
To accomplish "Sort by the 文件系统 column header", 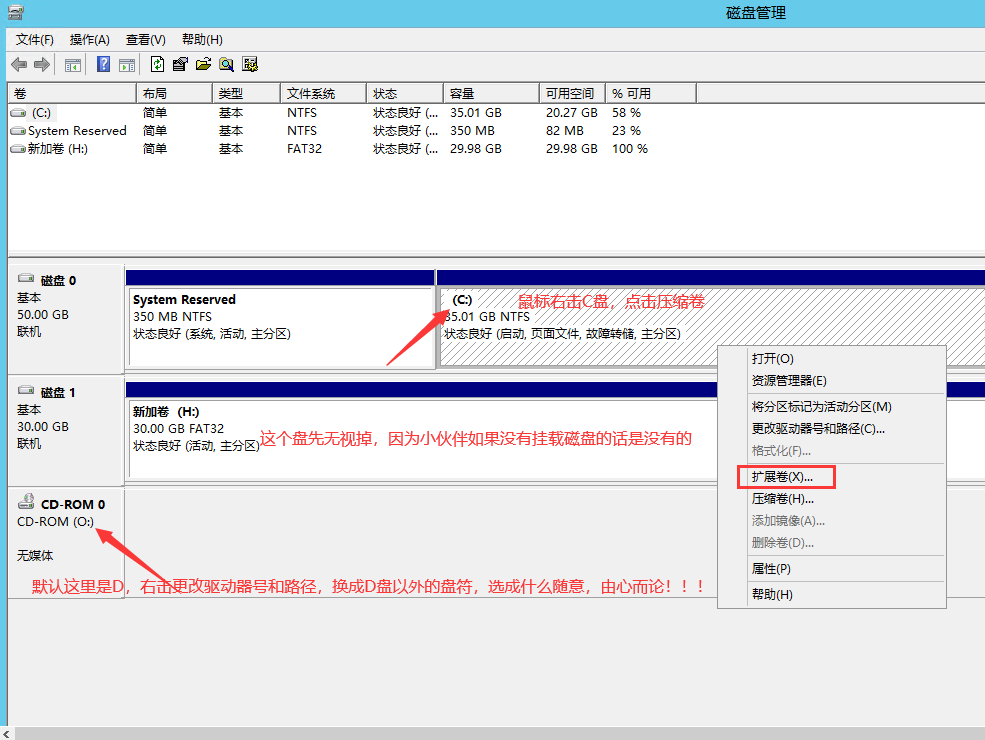I will pos(310,93).
